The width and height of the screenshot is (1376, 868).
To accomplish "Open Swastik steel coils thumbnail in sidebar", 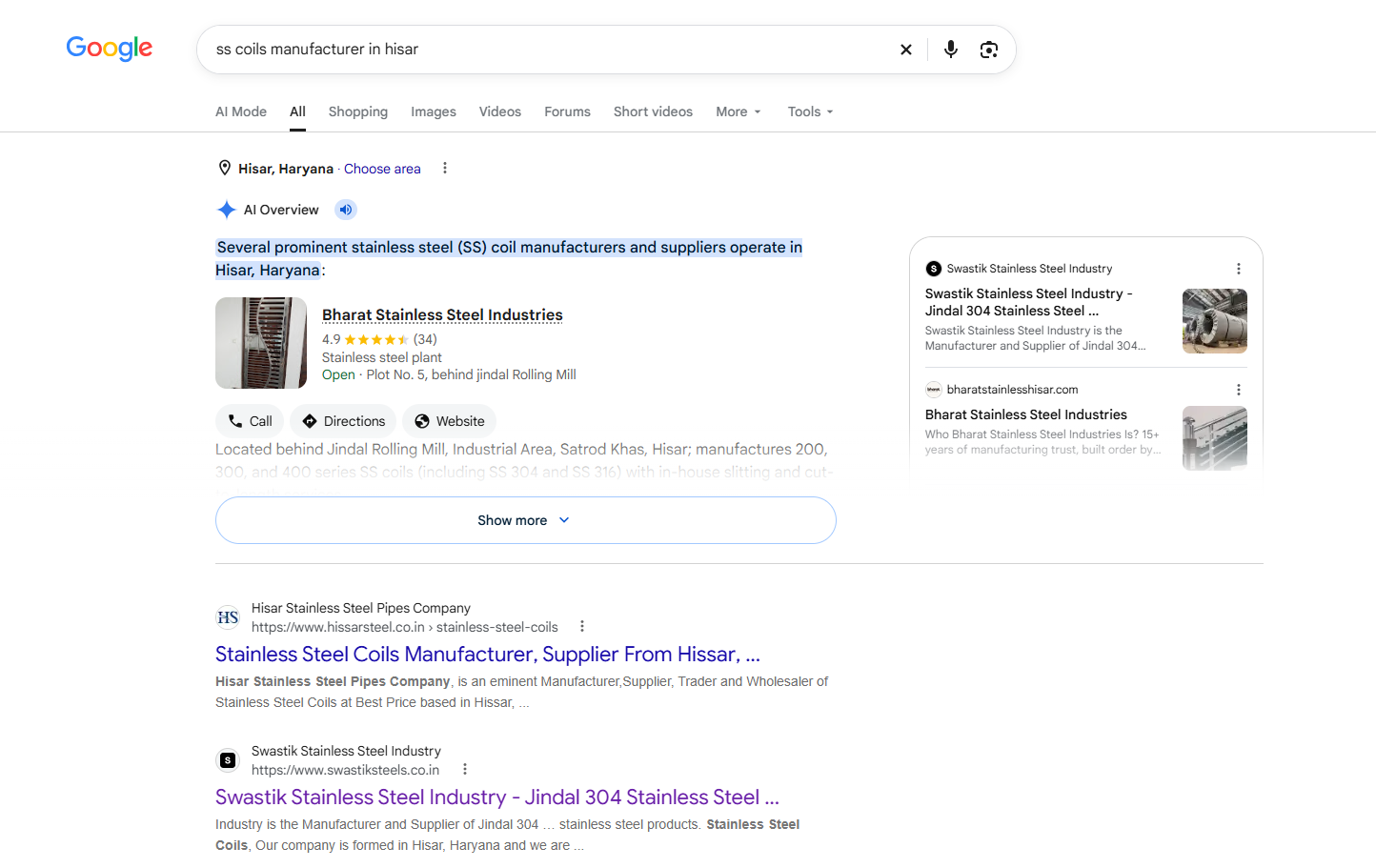I will (1215, 321).
